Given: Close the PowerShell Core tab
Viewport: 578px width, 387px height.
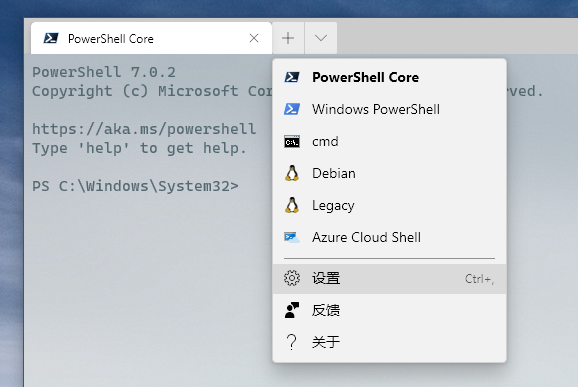Looking at the screenshot, I should click(x=254, y=38).
